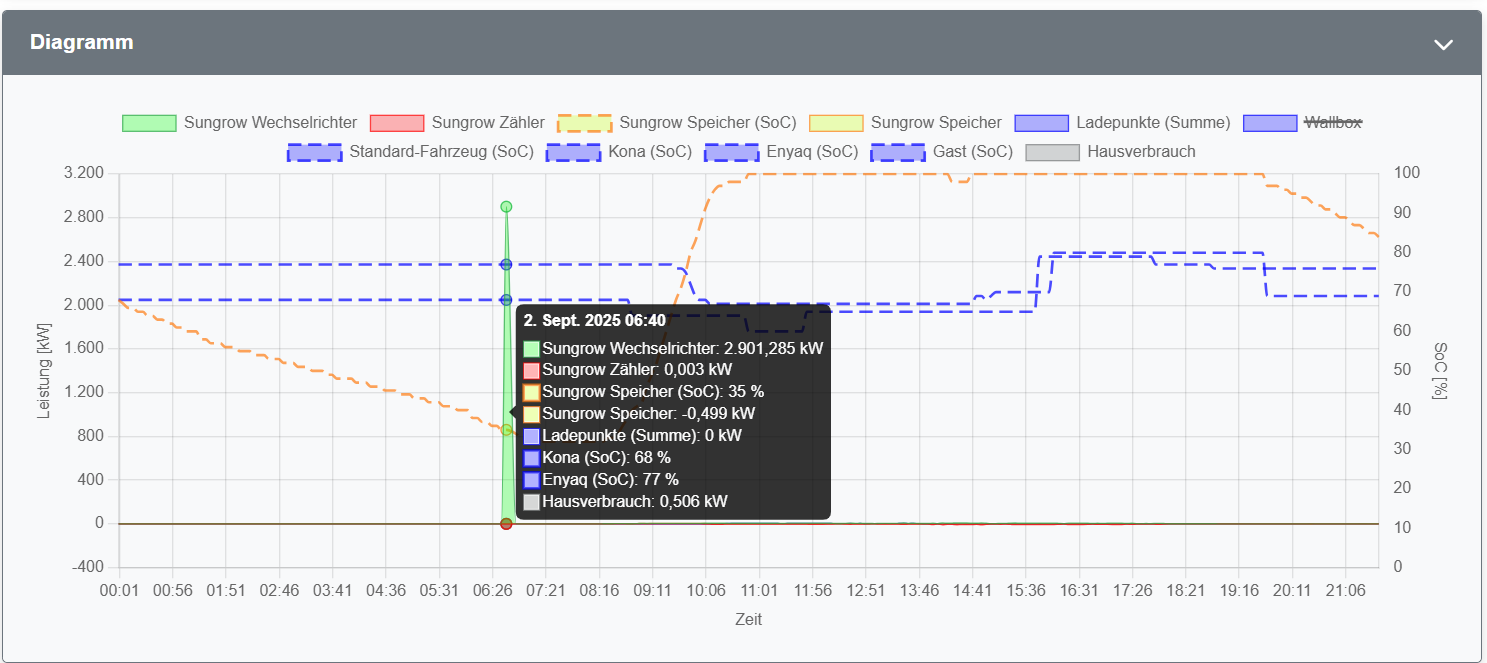This screenshot has height=663, width=1487.
Task: Toggle Standard-Fahrzeug (SoC) legend item
Action: [x=440, y=152]
